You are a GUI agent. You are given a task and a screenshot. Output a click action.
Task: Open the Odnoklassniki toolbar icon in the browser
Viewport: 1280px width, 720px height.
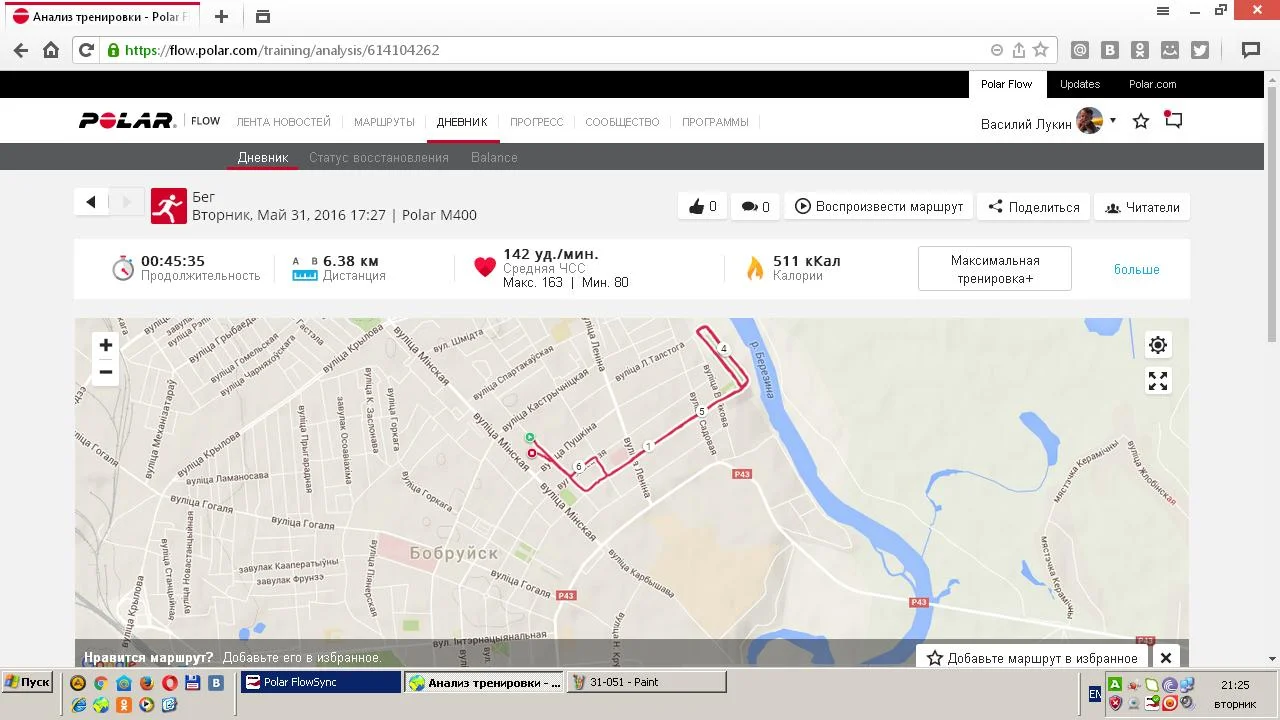click(1140, 50)
